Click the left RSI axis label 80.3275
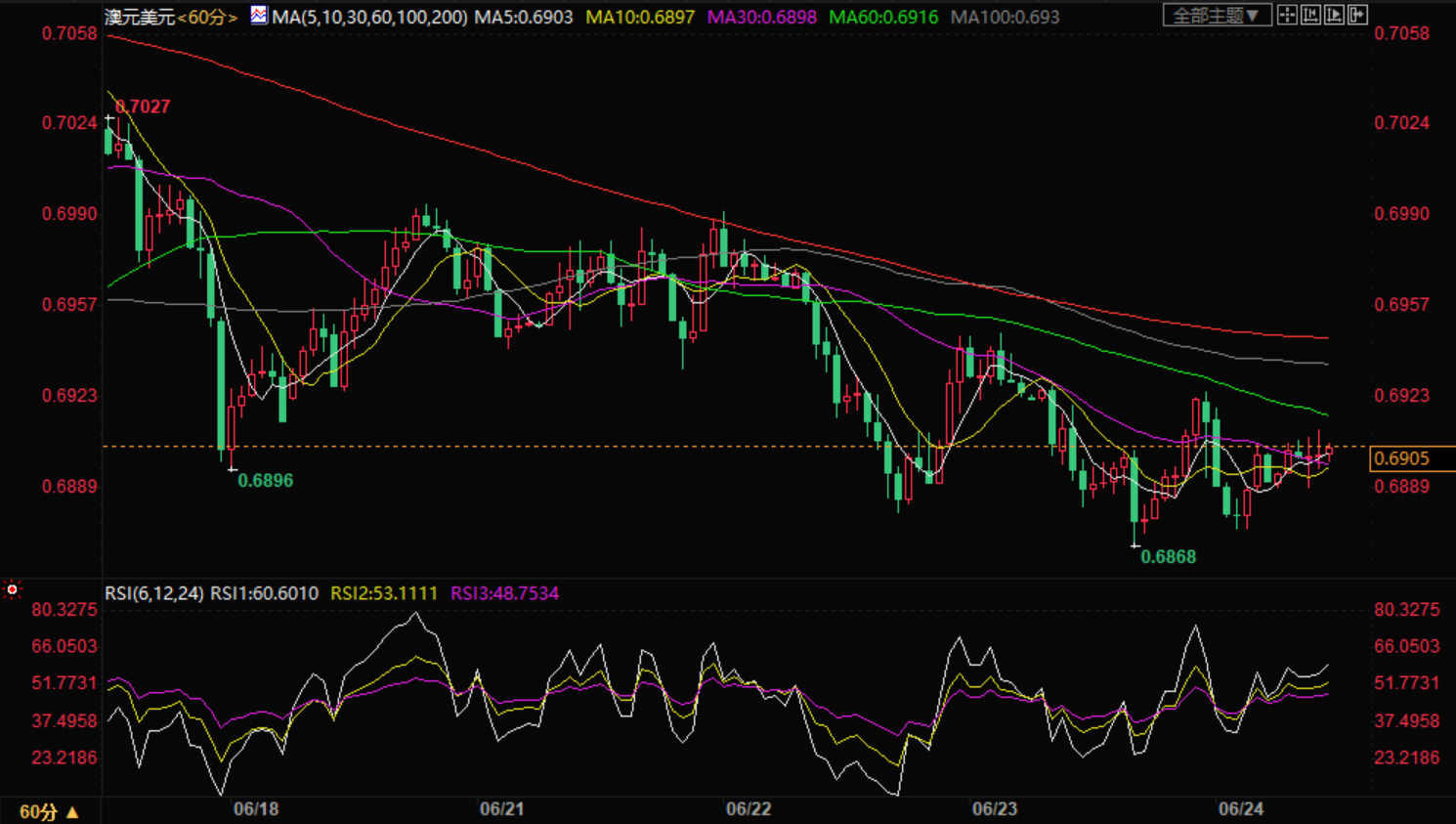 (64, 610)
